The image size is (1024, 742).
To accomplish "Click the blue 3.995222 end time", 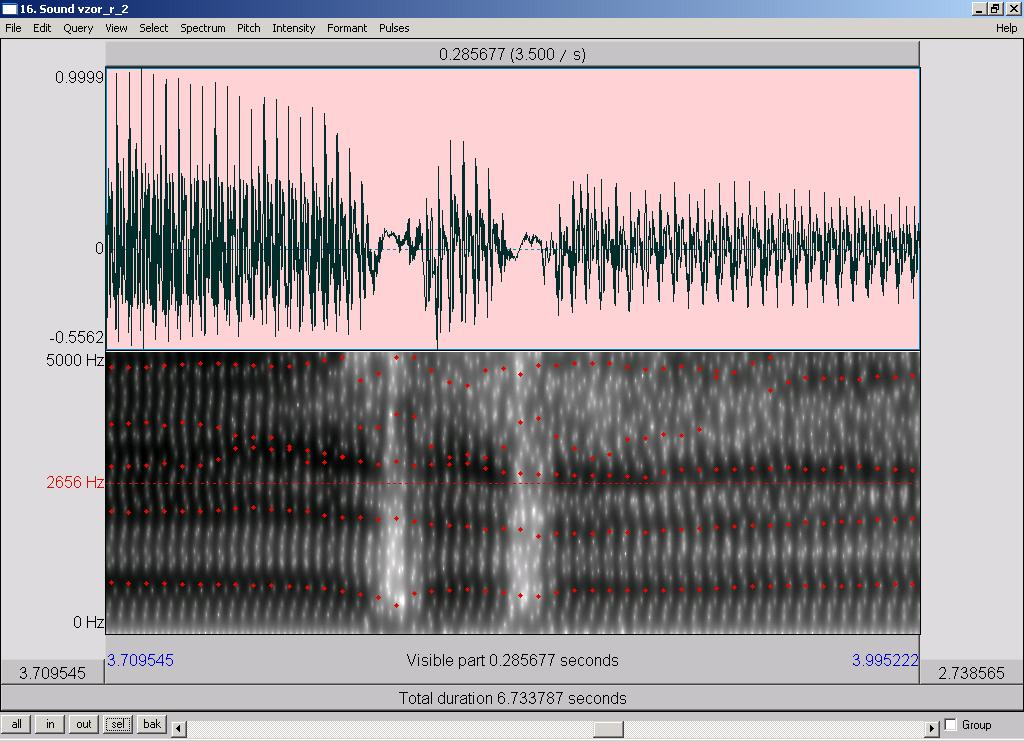I will pos(885,660).
